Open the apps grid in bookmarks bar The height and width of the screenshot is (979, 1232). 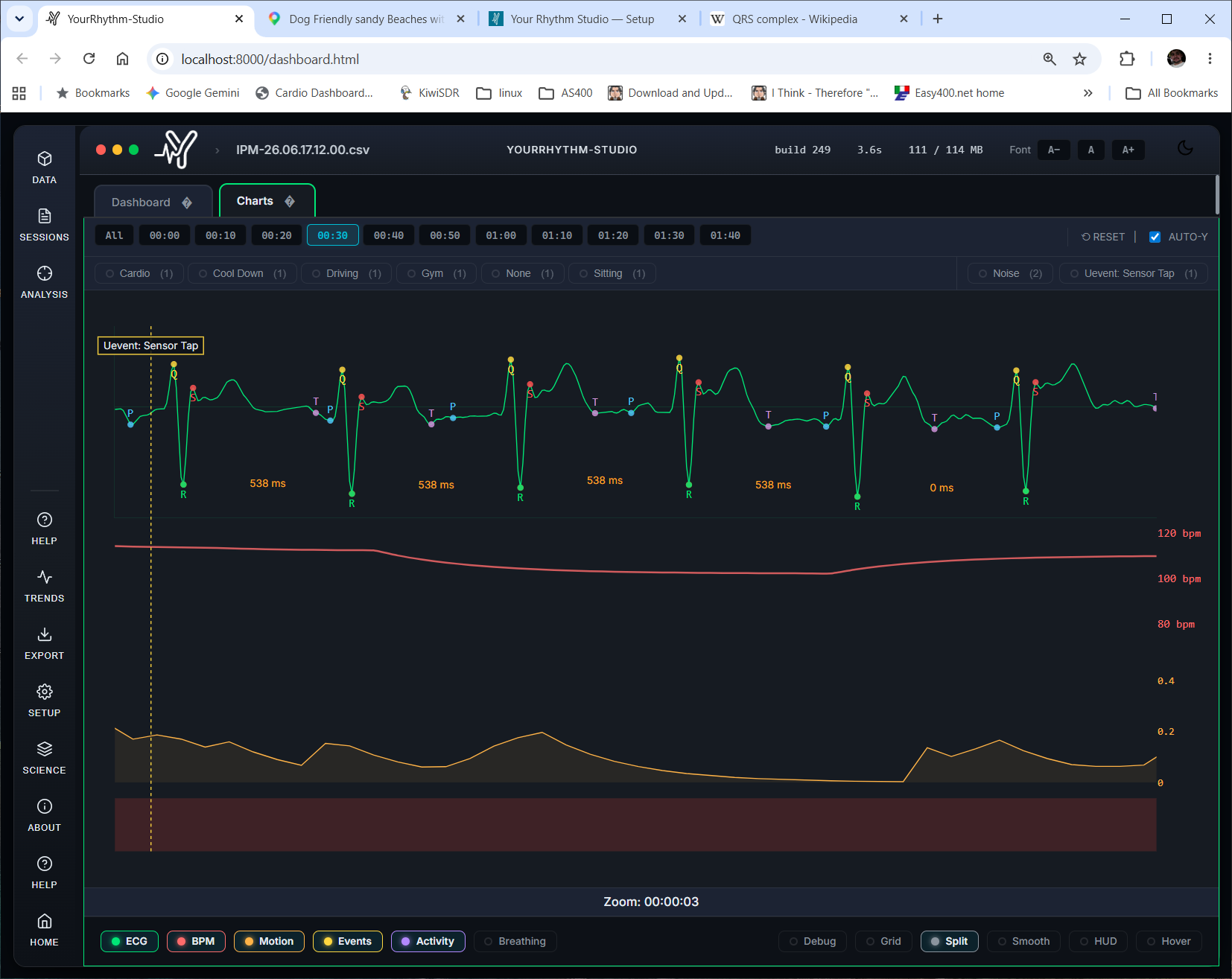point(19,93)
